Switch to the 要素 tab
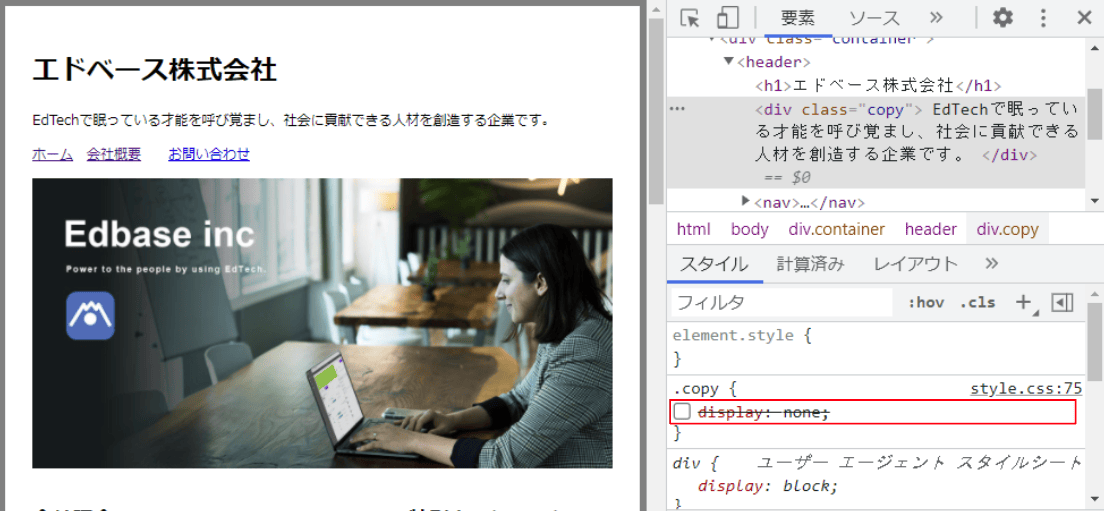 pos(798,18)
